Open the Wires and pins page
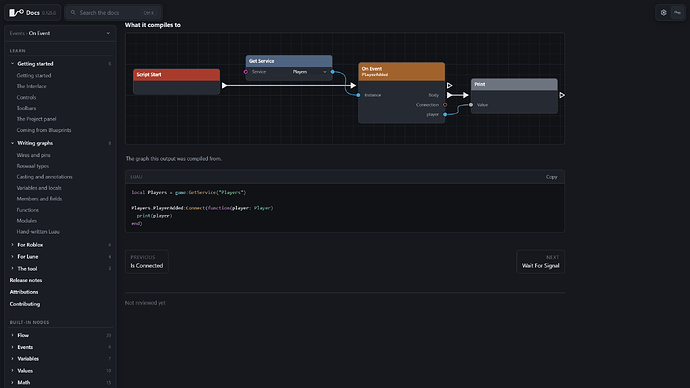The width and height of the screenshot is (690, 388). coord(33,155)
